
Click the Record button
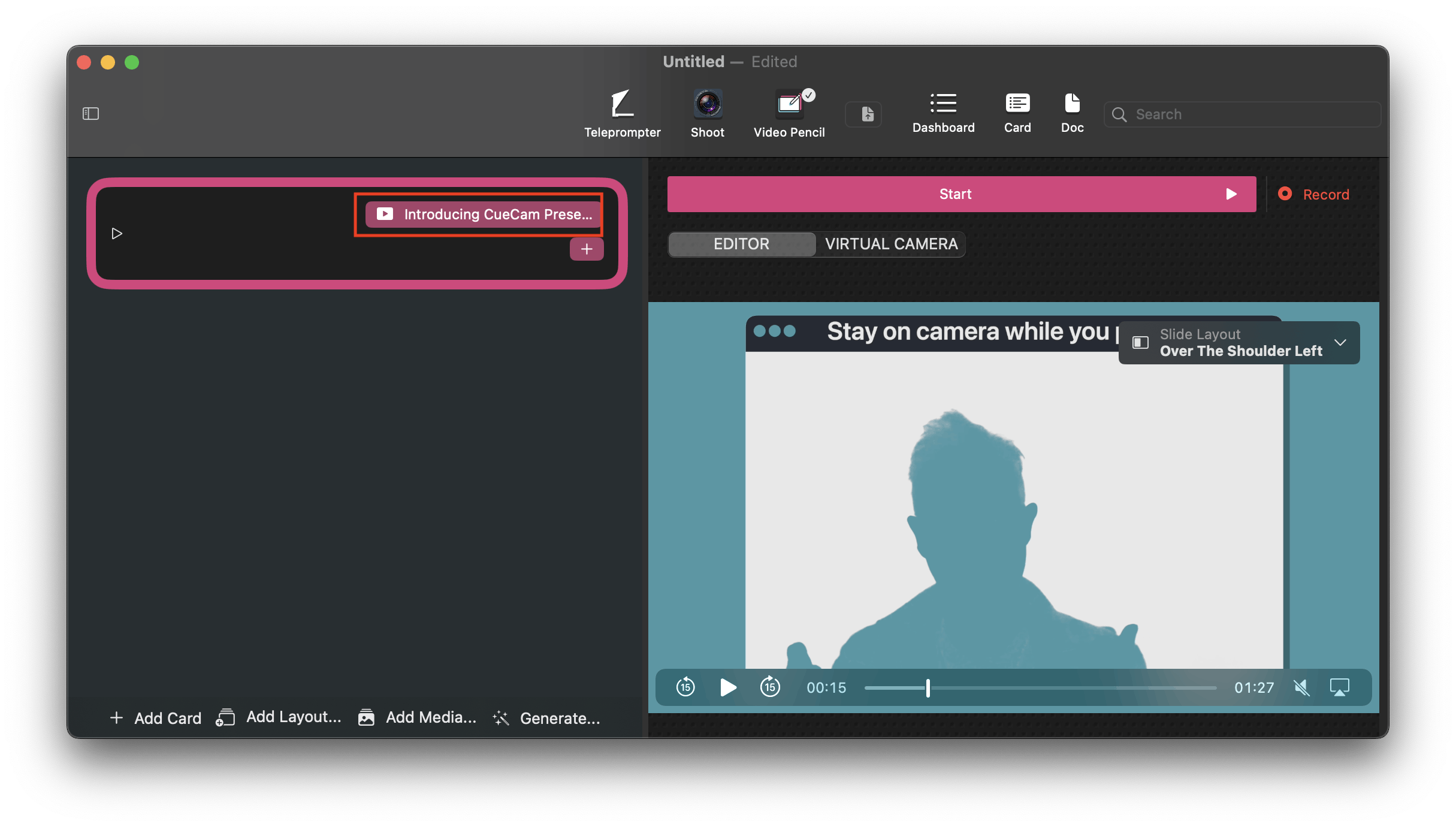coord(1314,194)
